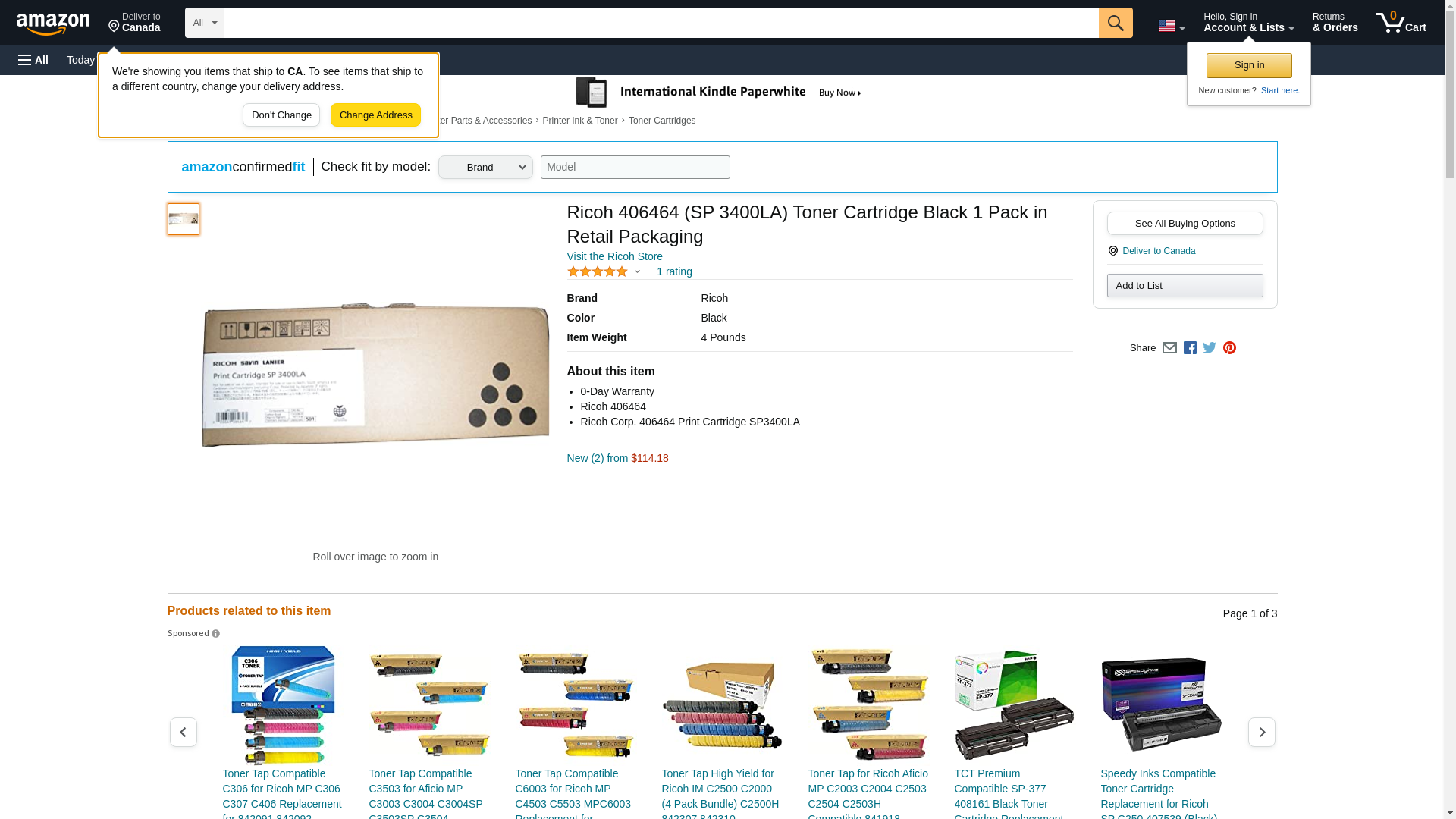The image size is (1456, 819).
Task: Expand the Brand dropdown for fit check
Action: (x=485, y=168)
